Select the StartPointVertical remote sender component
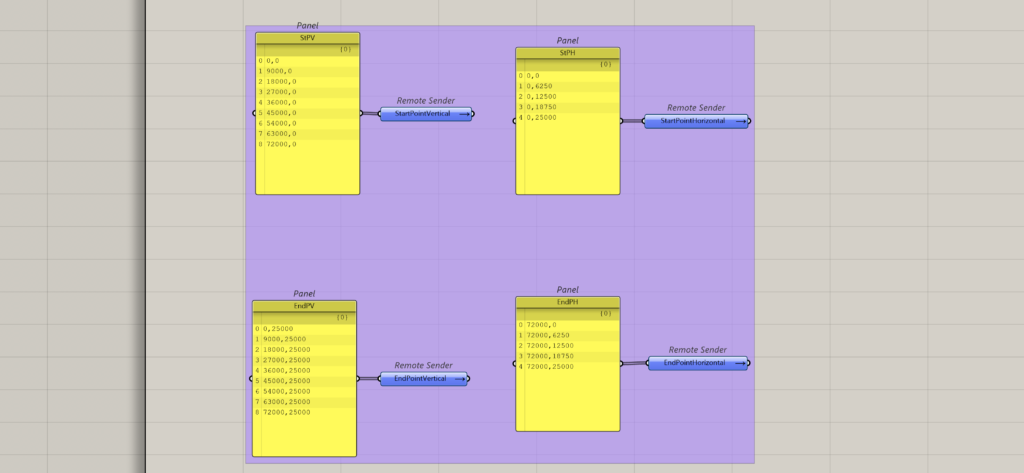The height and width of the screenshot is (473, 1024). click(x=420, y=114)
